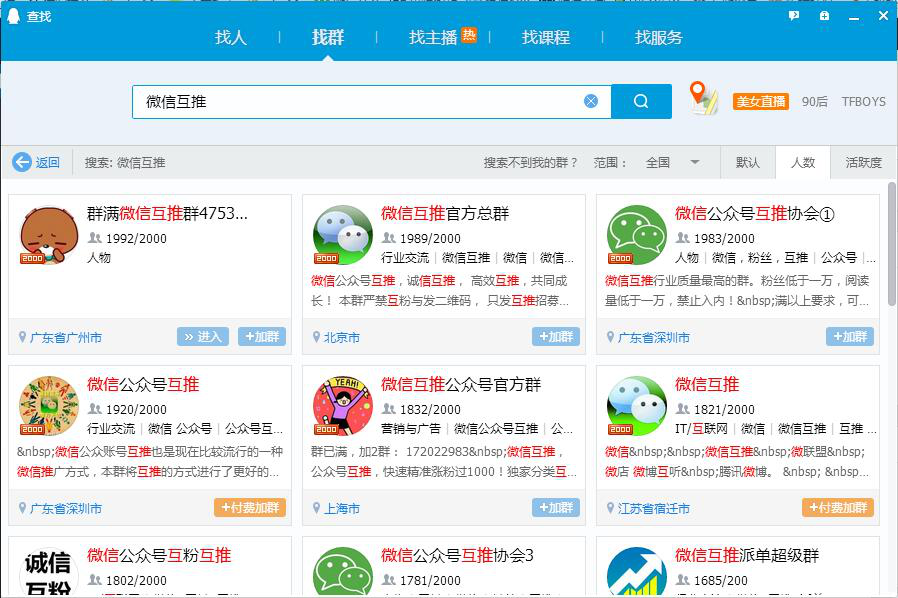The width and height of the screenshot is (898, 598).
Task: Open group title 微信公众号互推协会①
Action: (x=754, y=213)
